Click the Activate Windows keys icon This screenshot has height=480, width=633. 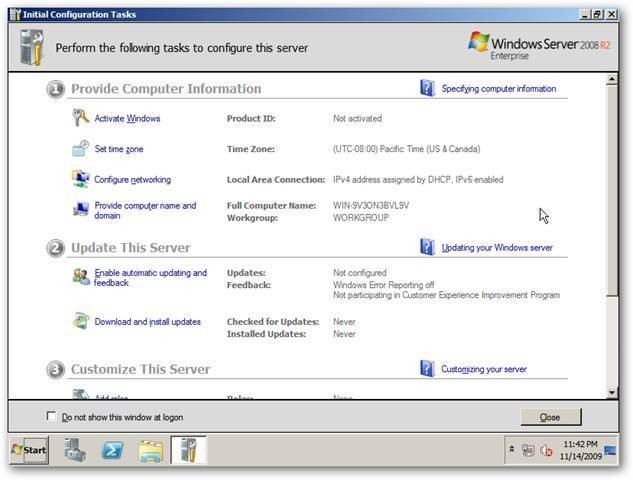pyautogui.click(x=80, y=118)
